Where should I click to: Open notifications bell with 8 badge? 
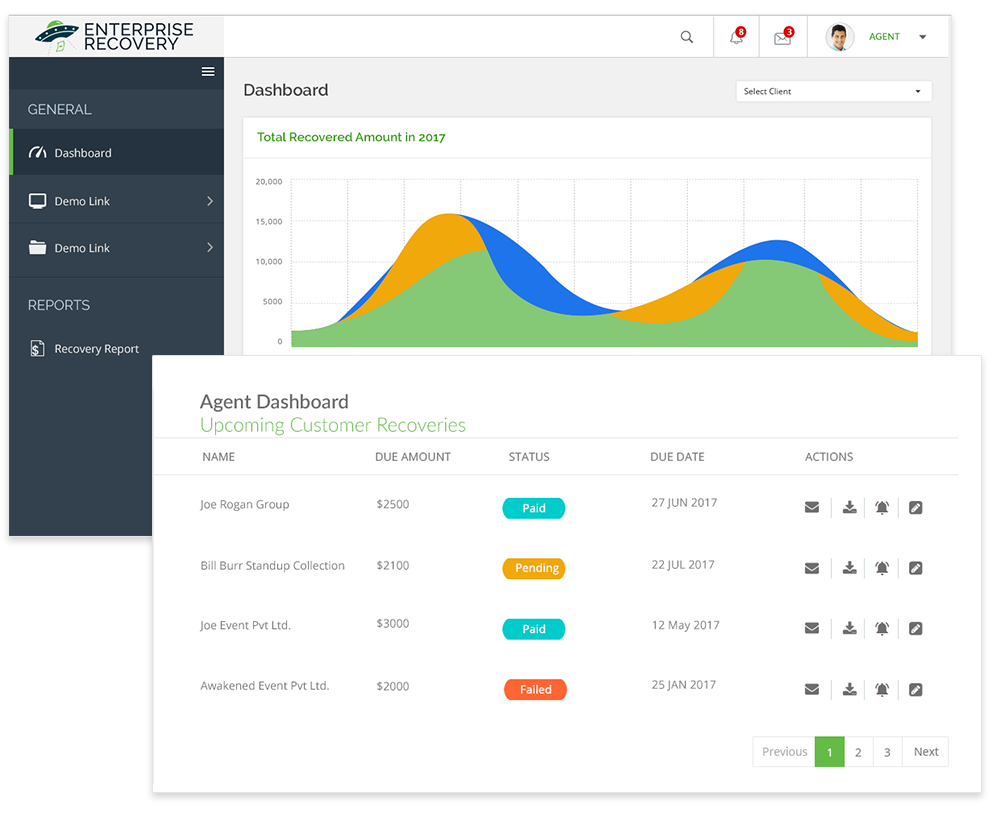coord(737,37)
